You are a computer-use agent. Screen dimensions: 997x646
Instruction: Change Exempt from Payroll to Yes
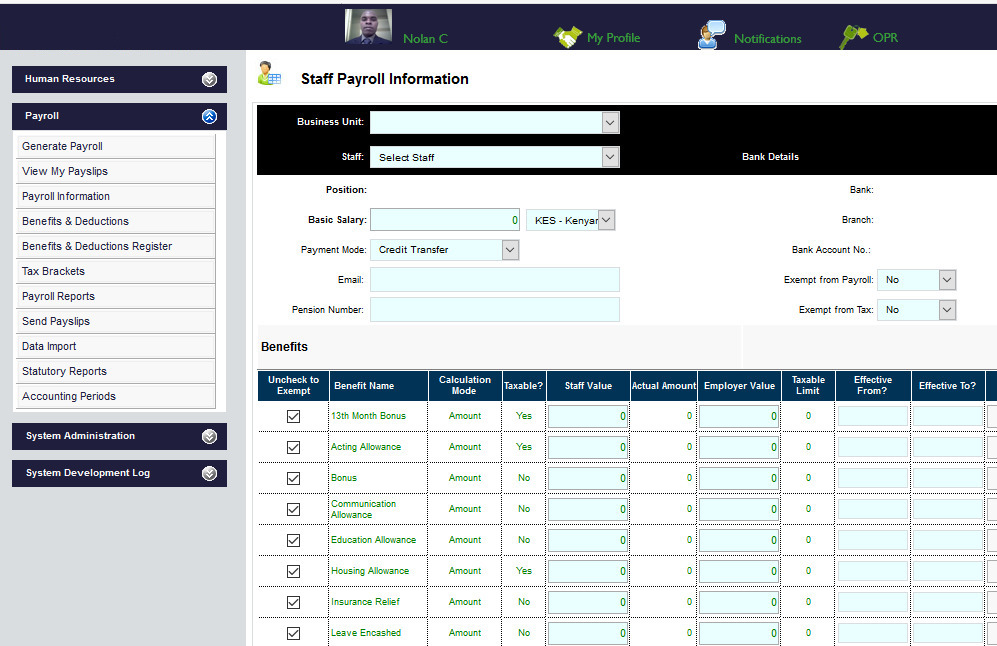(946, 280)
